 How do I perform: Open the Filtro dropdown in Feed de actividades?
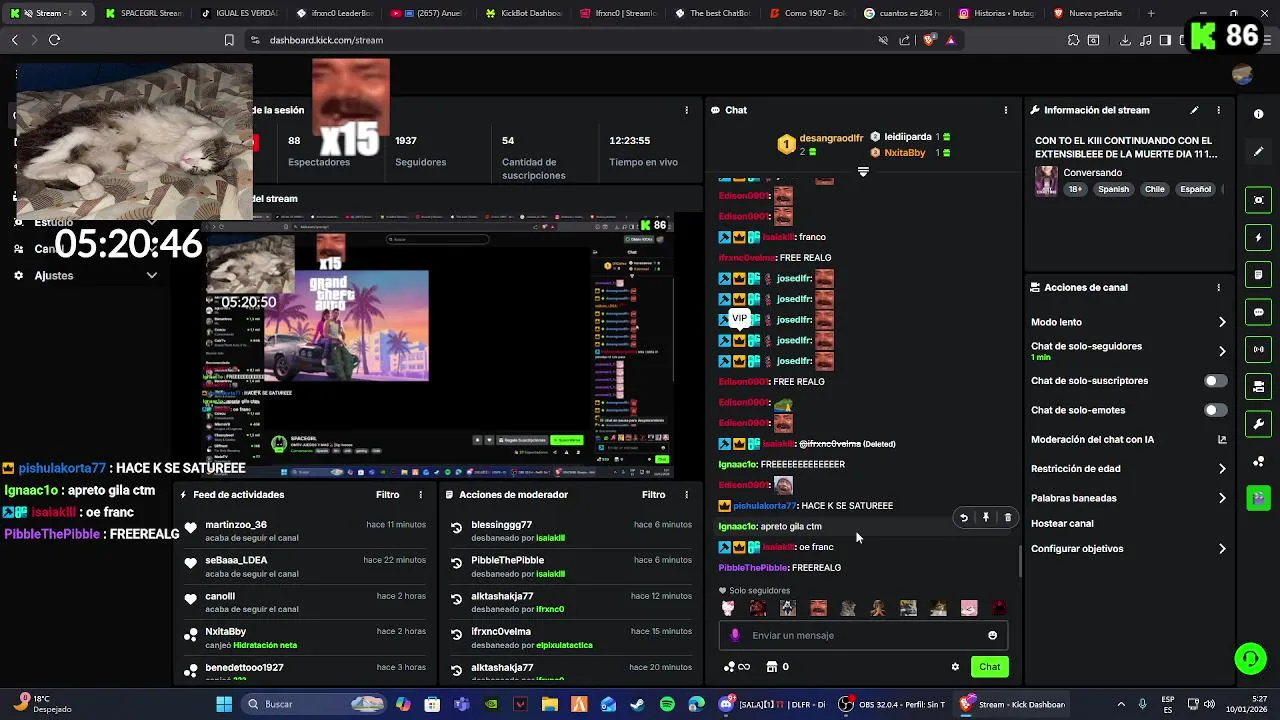[387, 495]
